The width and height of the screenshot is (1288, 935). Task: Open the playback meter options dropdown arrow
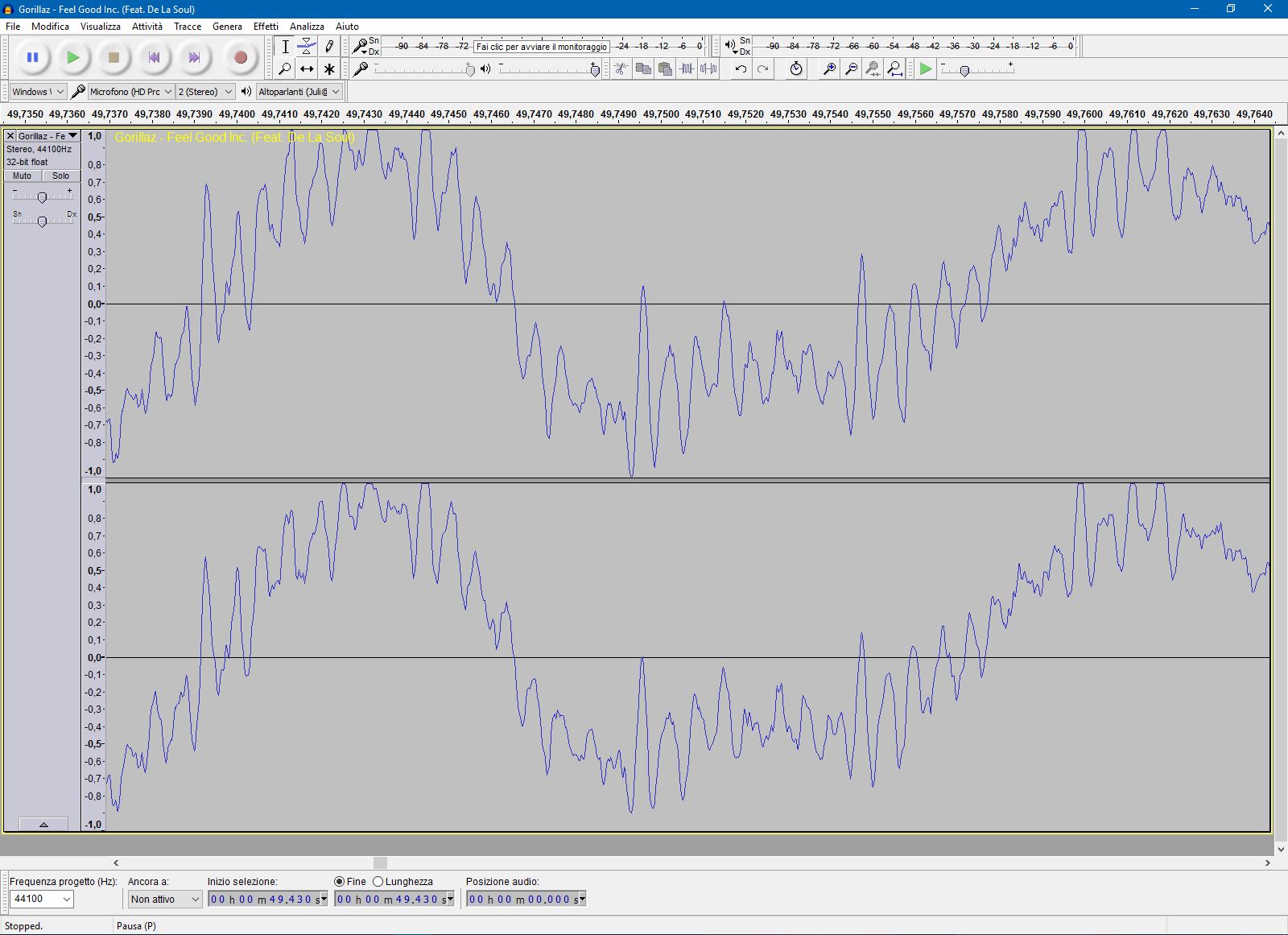click(x=735, y=52)
